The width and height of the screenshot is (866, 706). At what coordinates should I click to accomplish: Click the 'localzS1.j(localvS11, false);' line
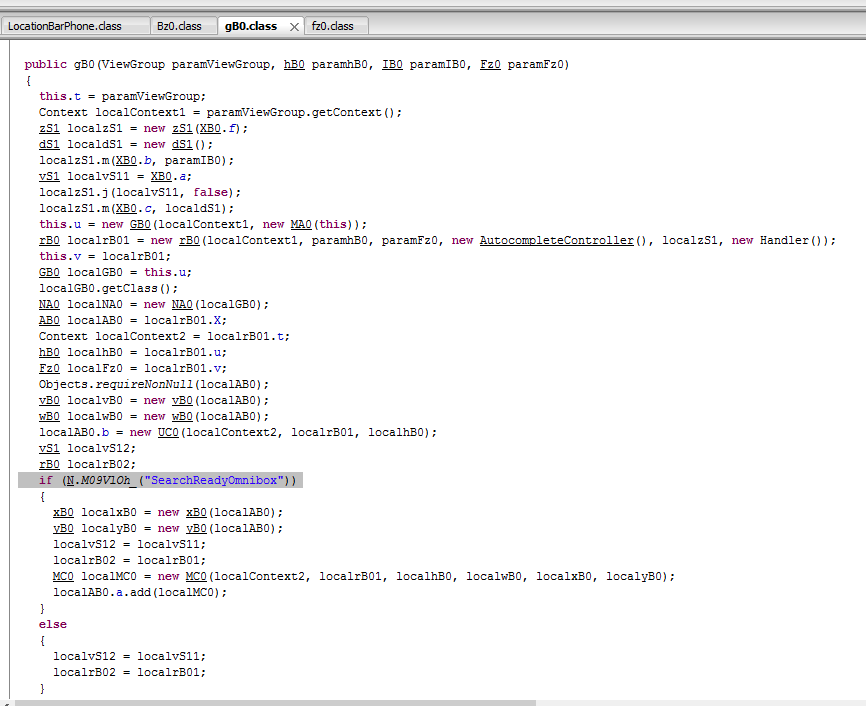[140, 192]
